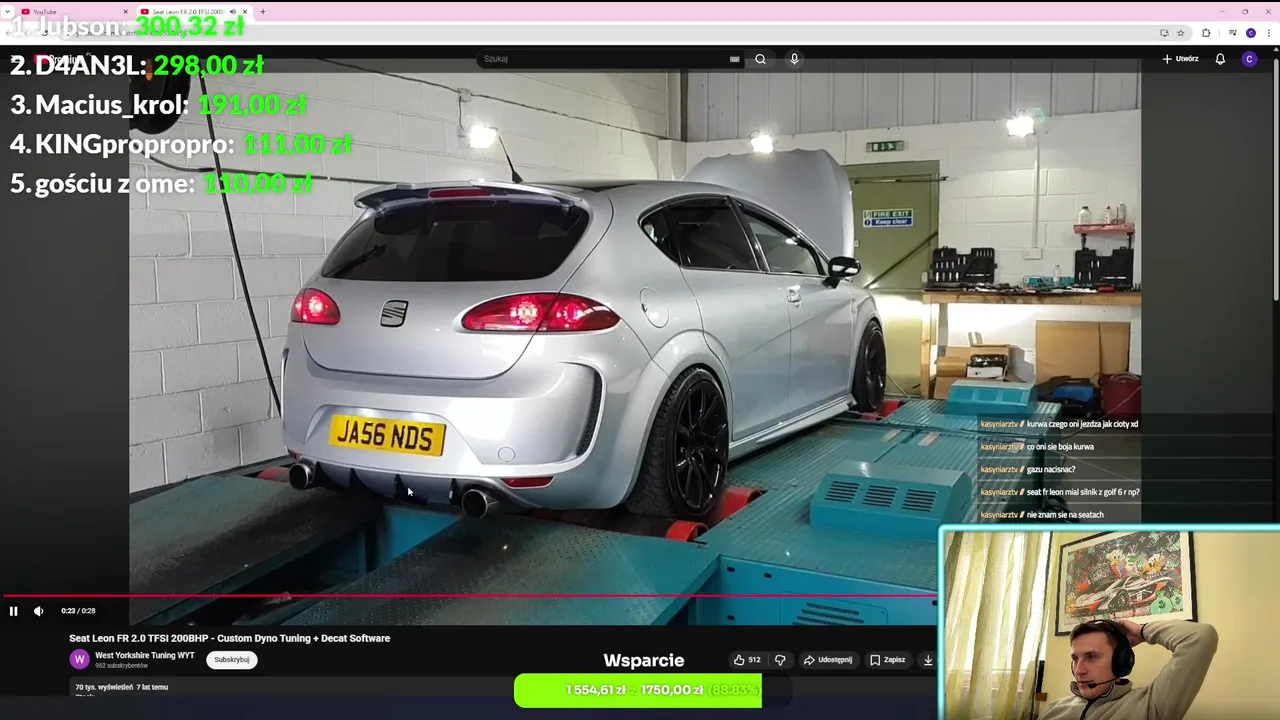This screenshot has width=1280, height=720.
Task: Click the West Yorkshire Tuning channel avatar
Action: coord(79,660)
